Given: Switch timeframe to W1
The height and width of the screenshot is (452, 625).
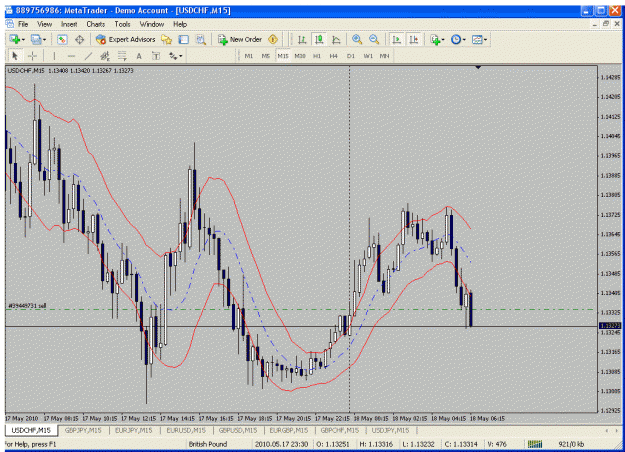Looking at the screenshot, I should [368, 56].
